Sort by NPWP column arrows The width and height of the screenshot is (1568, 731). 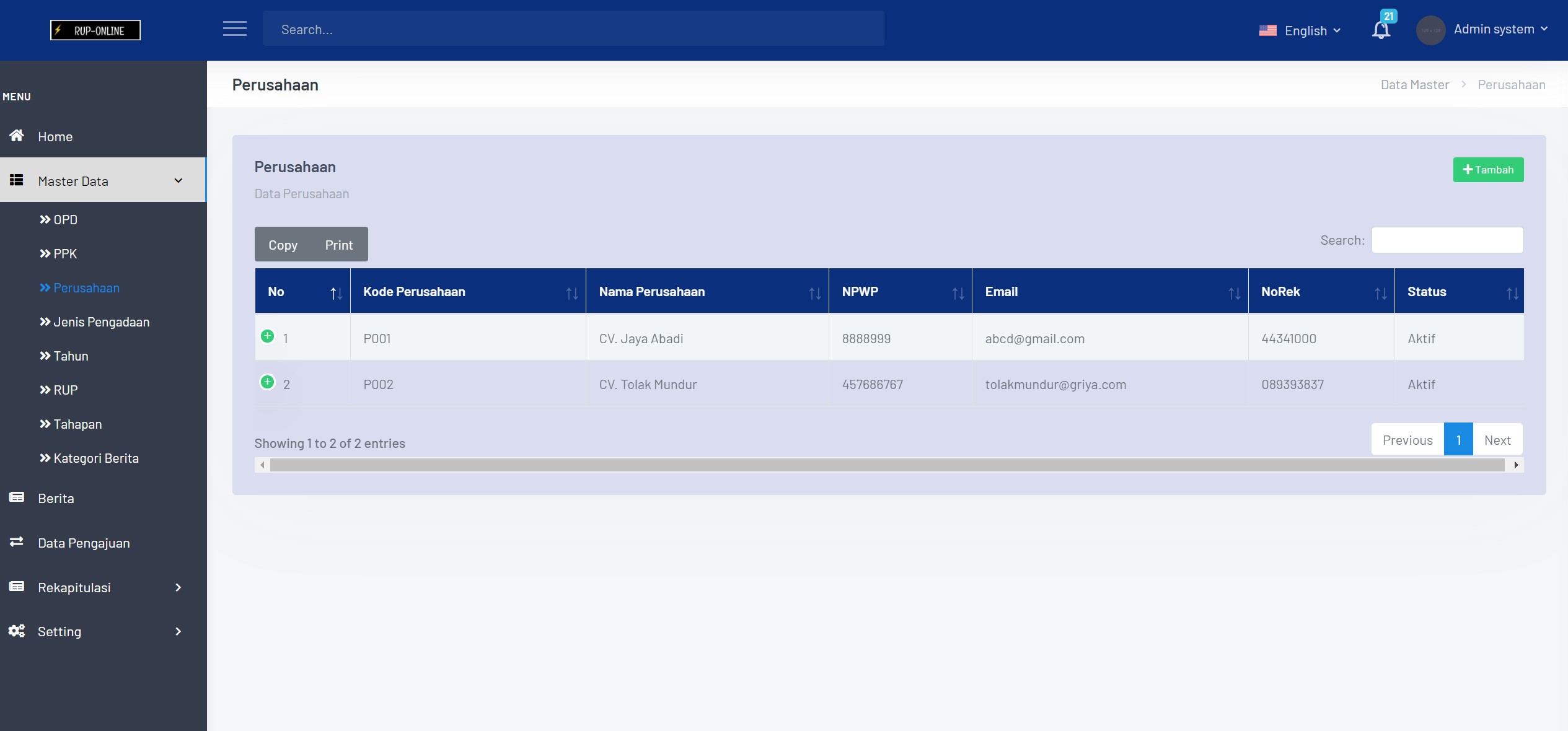coord(958,294)
